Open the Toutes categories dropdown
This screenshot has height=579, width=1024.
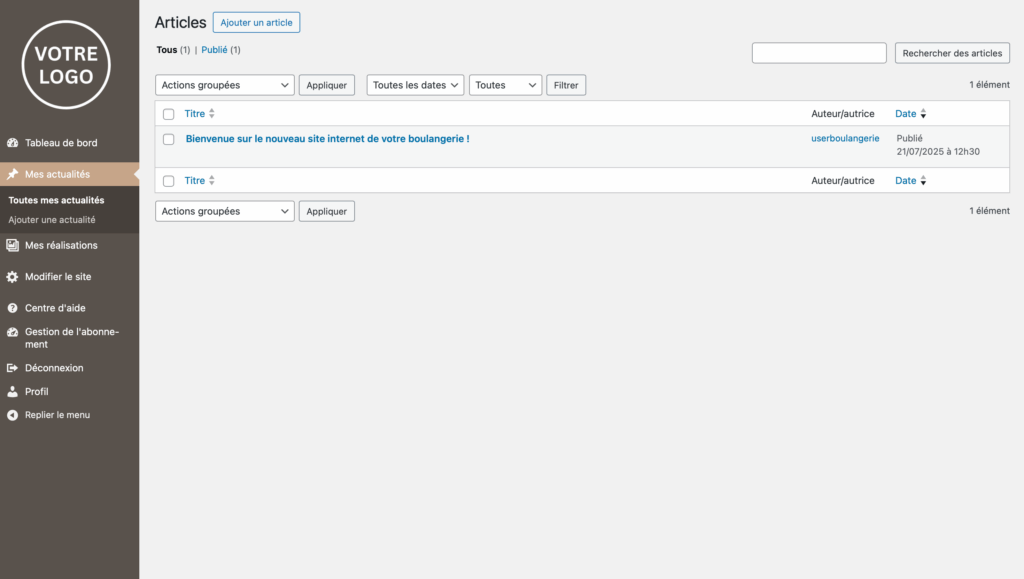click(505, 85)
